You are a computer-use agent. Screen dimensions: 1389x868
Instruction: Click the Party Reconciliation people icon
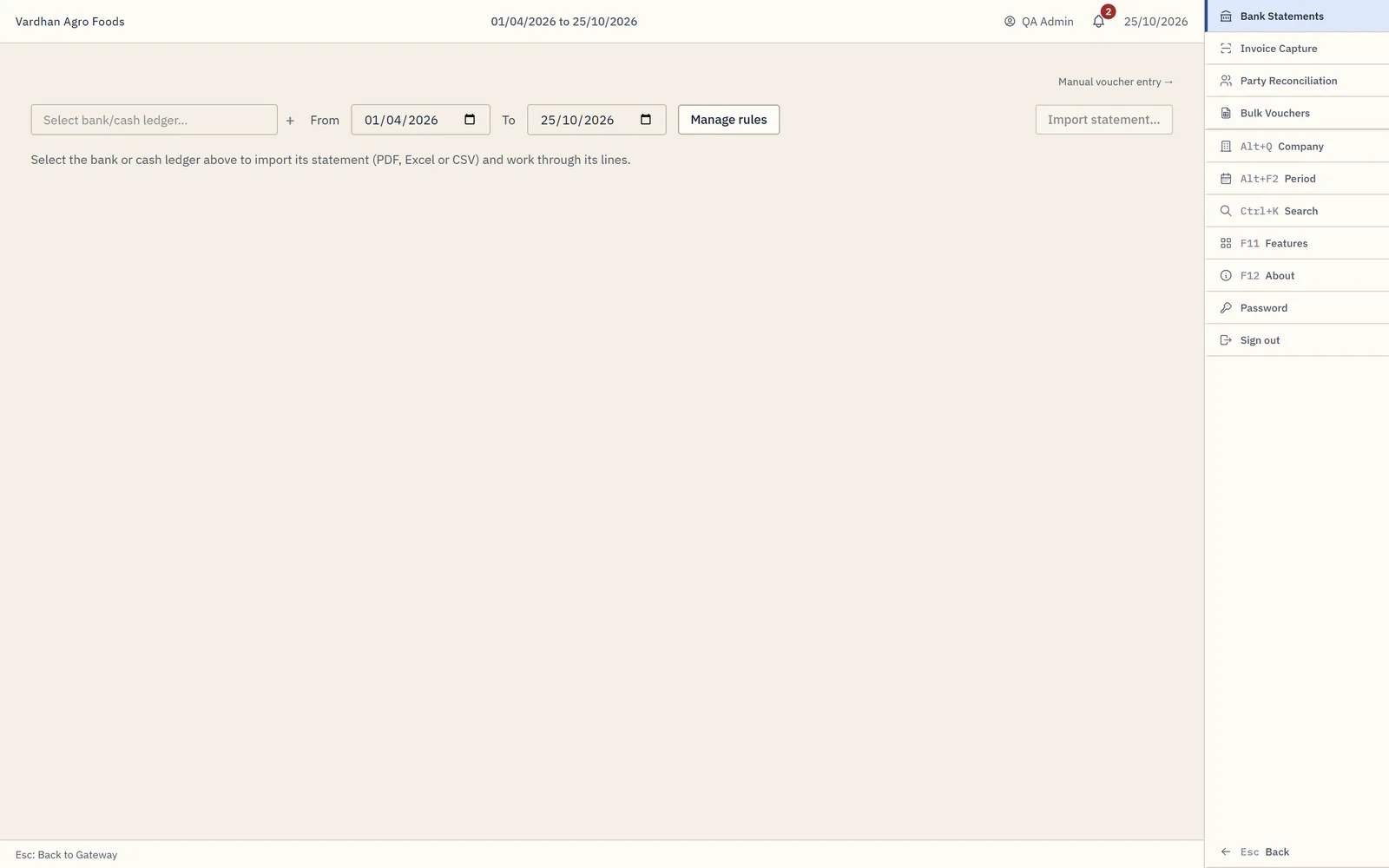(x=1226, y=81)
